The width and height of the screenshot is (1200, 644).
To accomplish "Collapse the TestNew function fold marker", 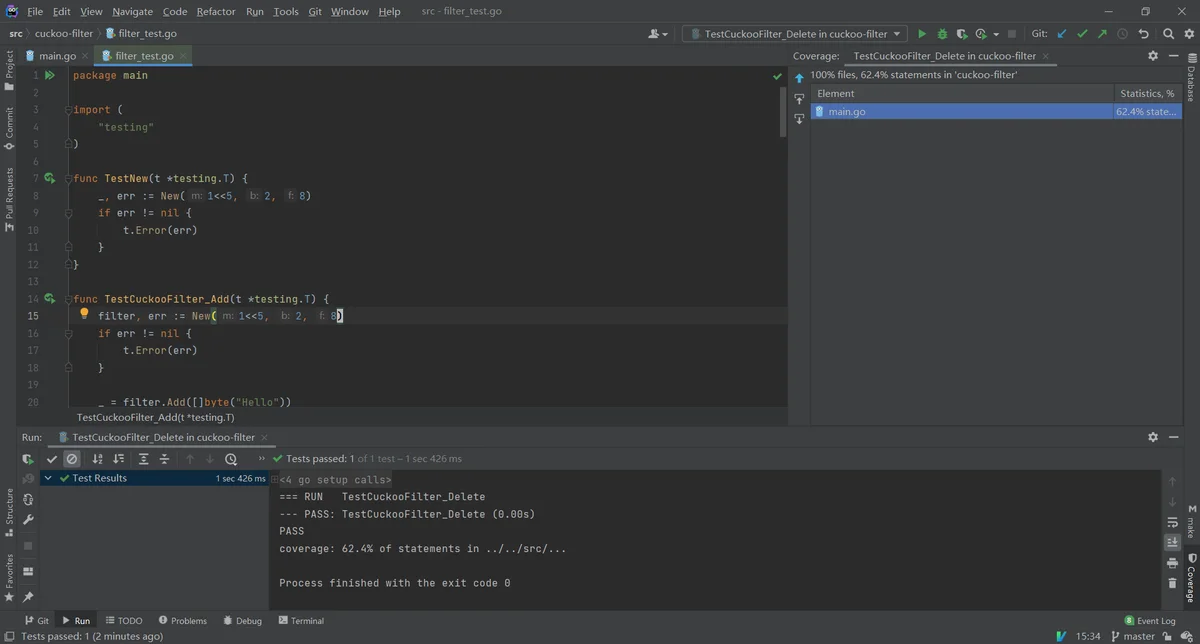I will click(x=68, y=178).
